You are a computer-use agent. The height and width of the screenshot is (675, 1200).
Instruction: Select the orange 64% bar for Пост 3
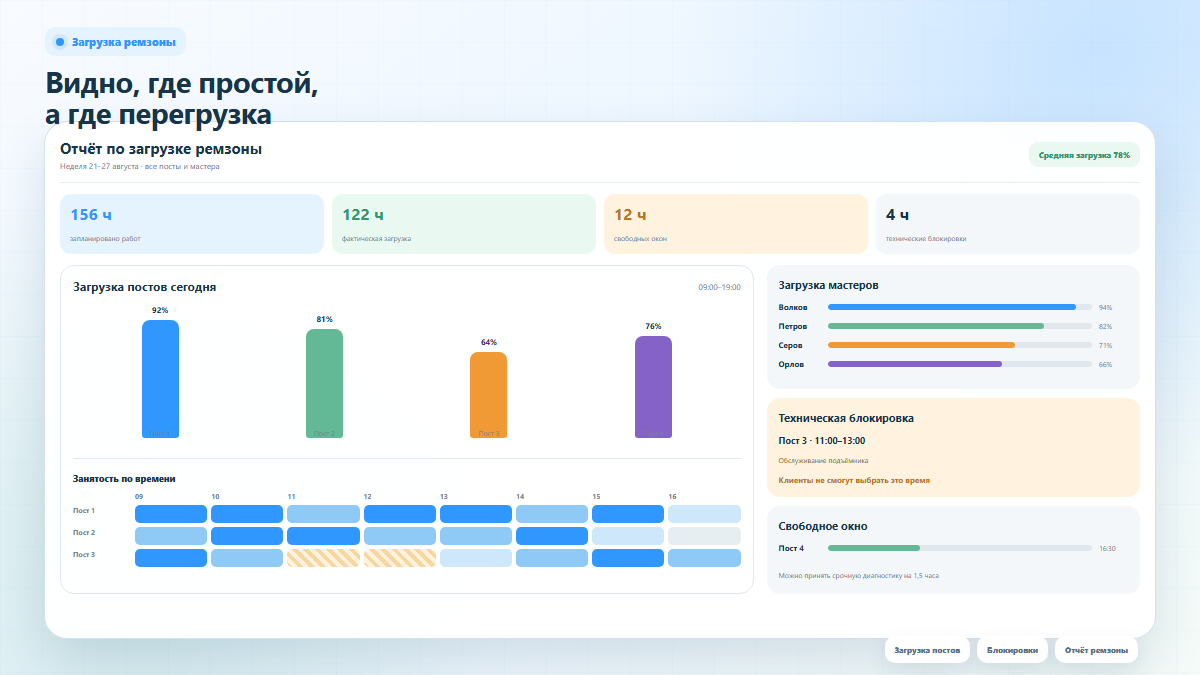click(488, 395)
